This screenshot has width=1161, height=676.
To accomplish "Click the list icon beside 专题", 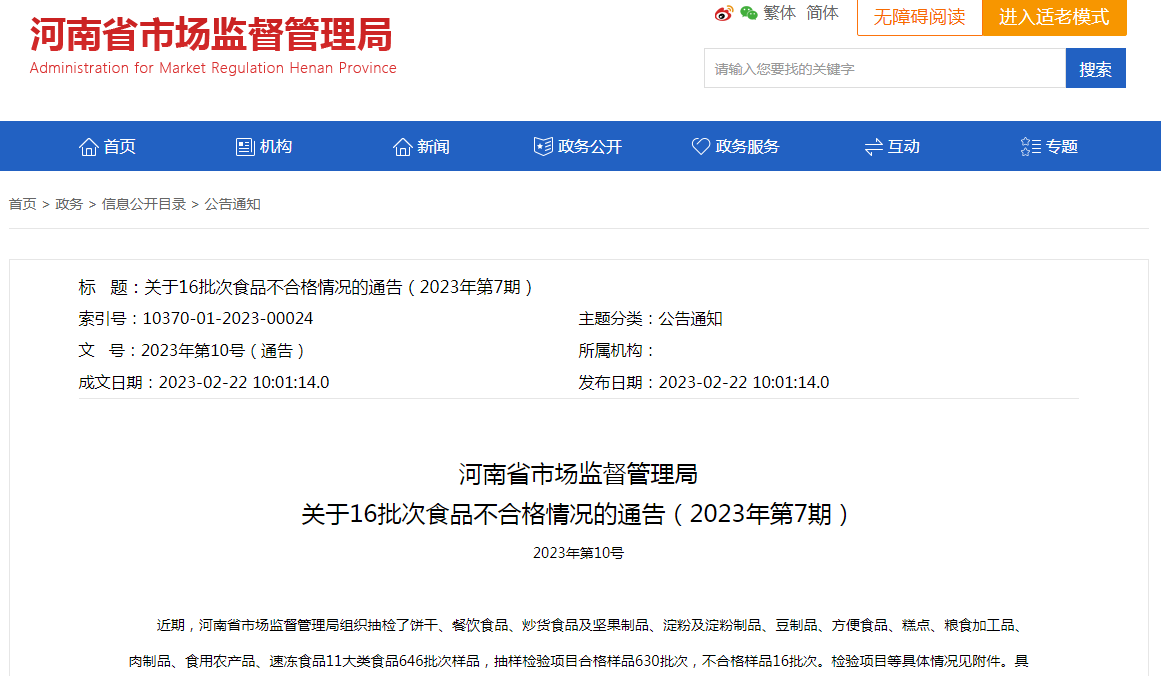I will coord(1031,147).
